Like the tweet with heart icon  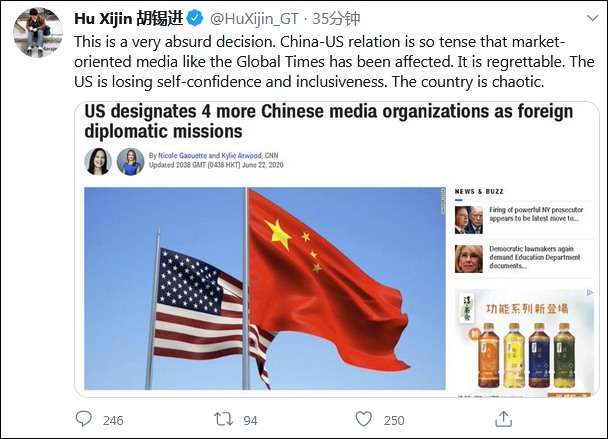pyautogui.click(x=363, y=419)
